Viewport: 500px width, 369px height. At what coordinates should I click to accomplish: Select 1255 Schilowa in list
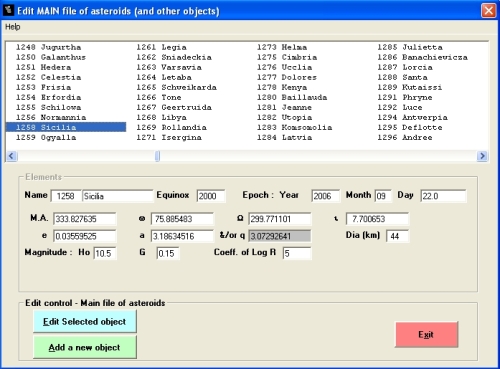click(49, 107)
